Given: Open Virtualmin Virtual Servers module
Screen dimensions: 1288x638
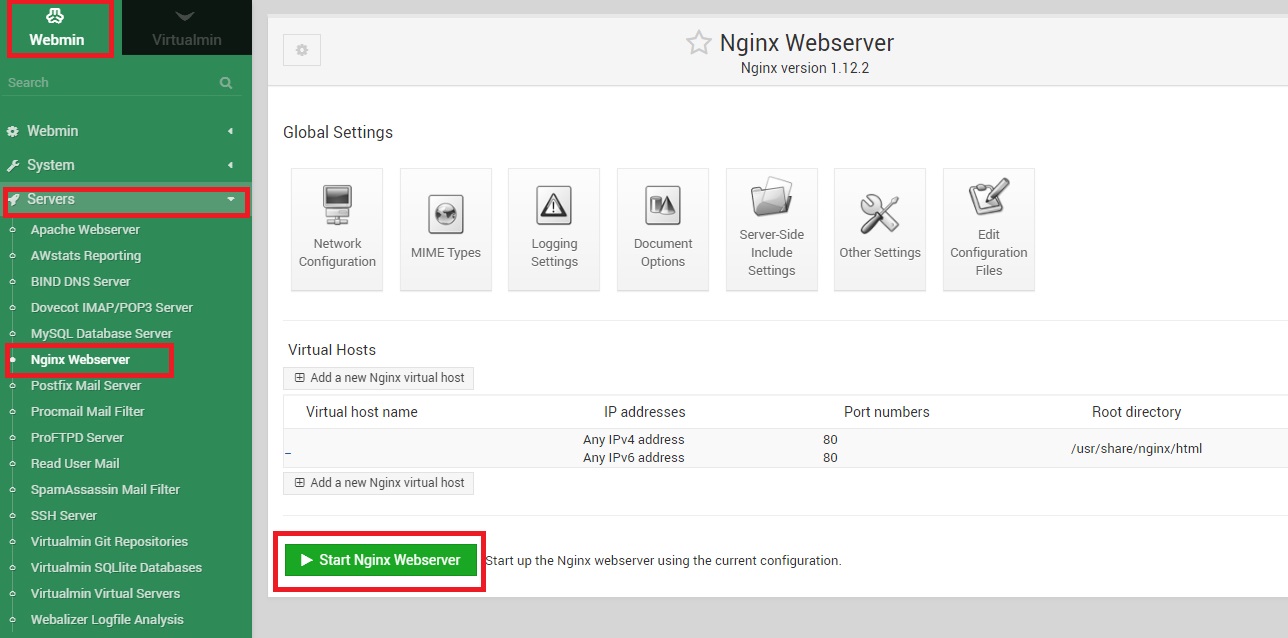Looking at the screenshot, I should [105, 594].
